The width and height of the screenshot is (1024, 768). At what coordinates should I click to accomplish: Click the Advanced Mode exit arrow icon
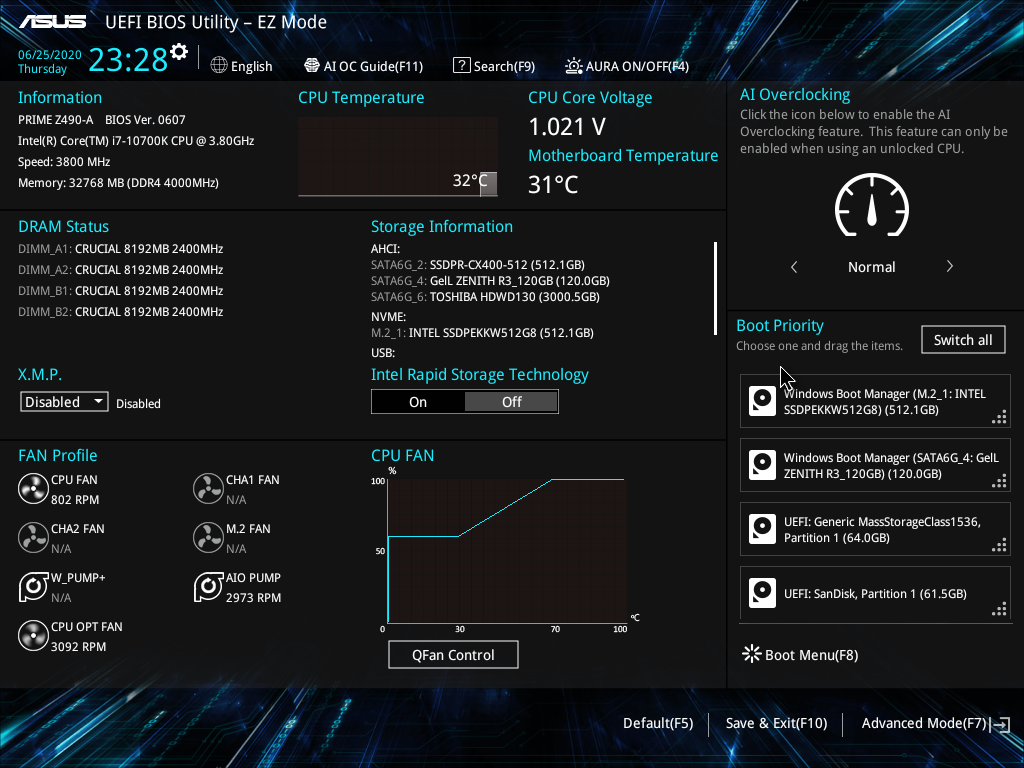tap(1000, 724)
